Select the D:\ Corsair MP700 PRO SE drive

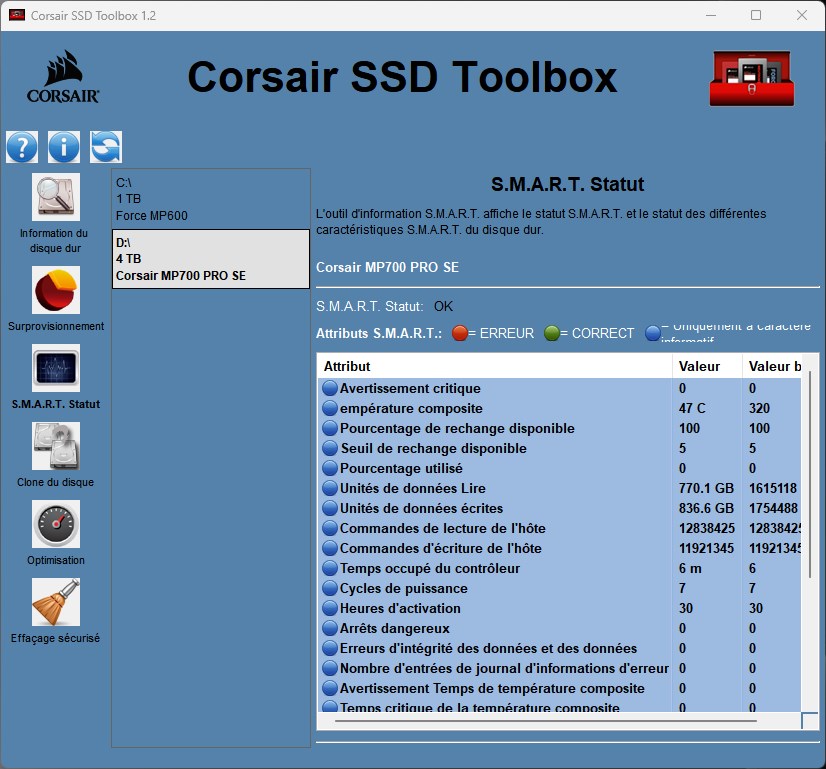[x=211, y=259]
